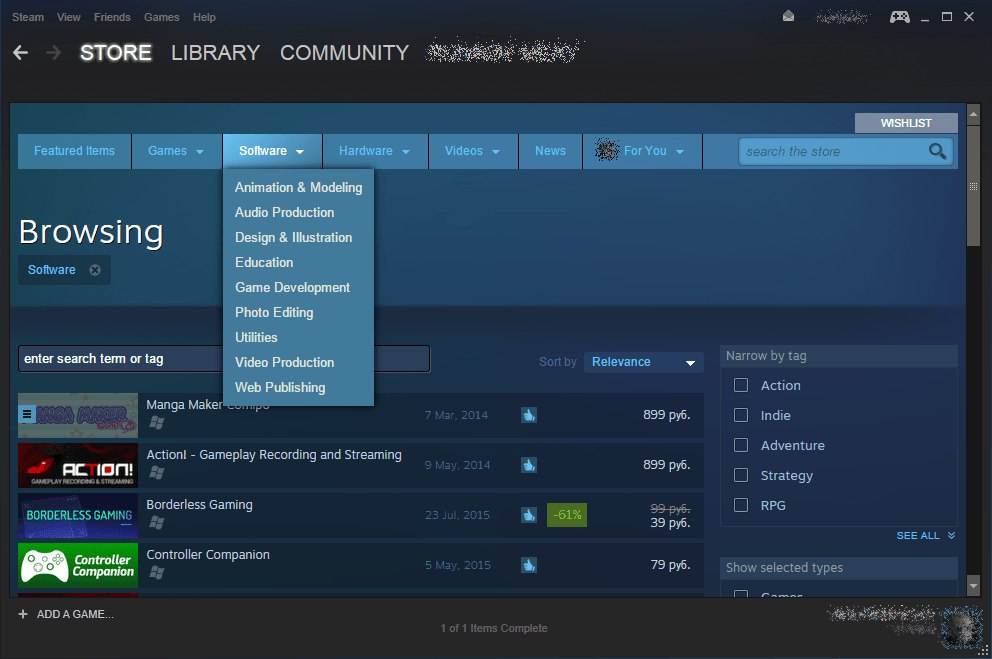Choose Web Publishing category
The width and height of the screenshot is (992, 659).
click(299, 387)
